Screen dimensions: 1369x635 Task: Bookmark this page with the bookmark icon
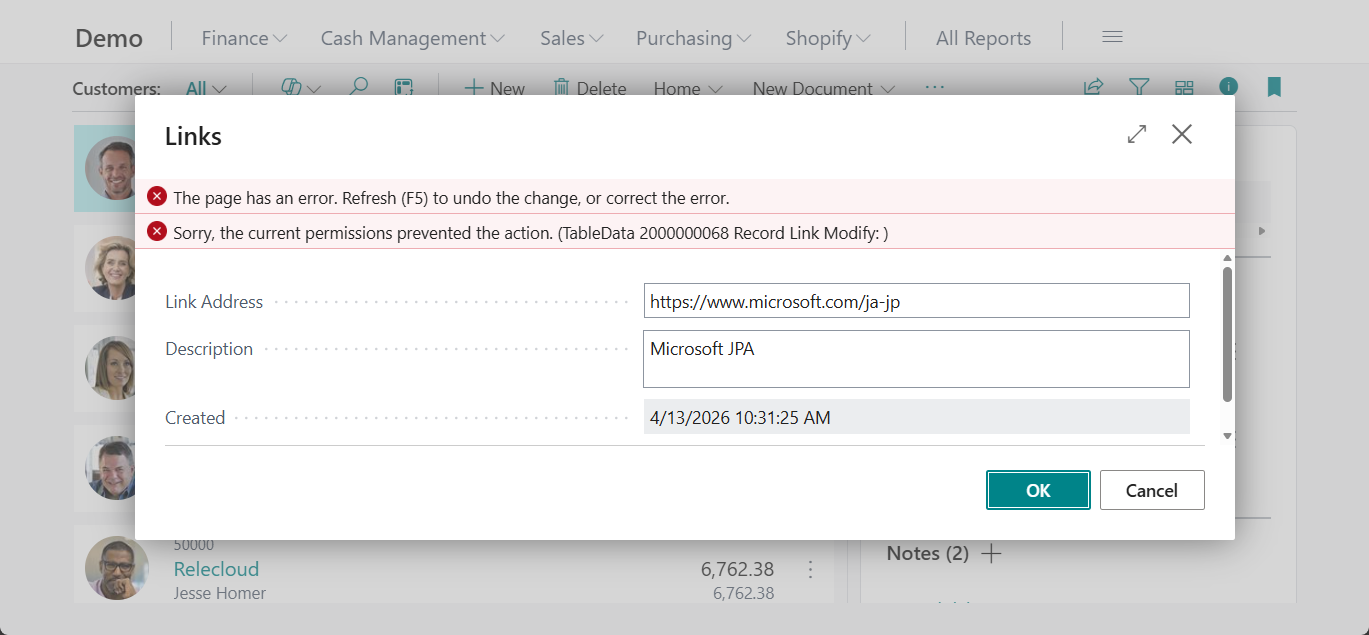coord(1274,87)
